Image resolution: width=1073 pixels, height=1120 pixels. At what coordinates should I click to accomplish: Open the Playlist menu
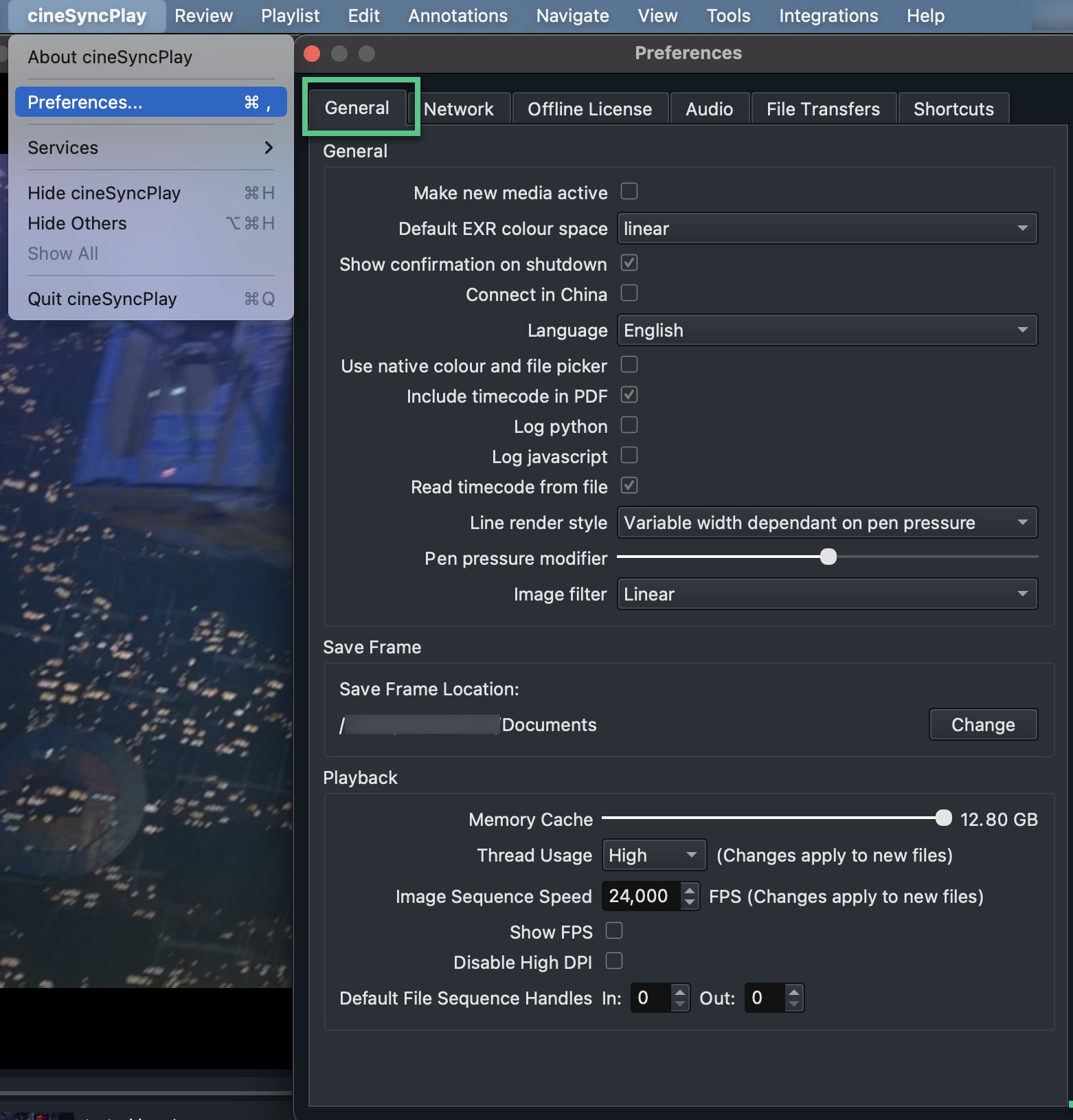tap(291, 16)
